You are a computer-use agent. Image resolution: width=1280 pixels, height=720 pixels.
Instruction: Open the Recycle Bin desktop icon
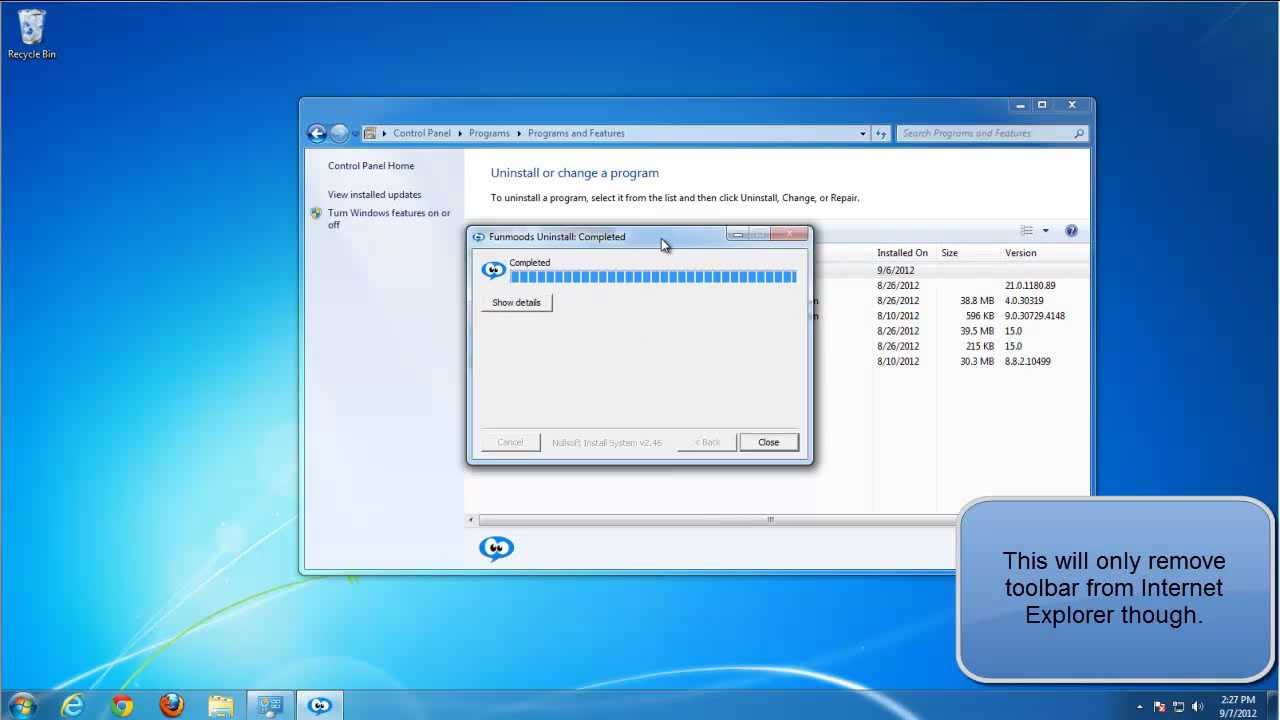click(32, 34)
